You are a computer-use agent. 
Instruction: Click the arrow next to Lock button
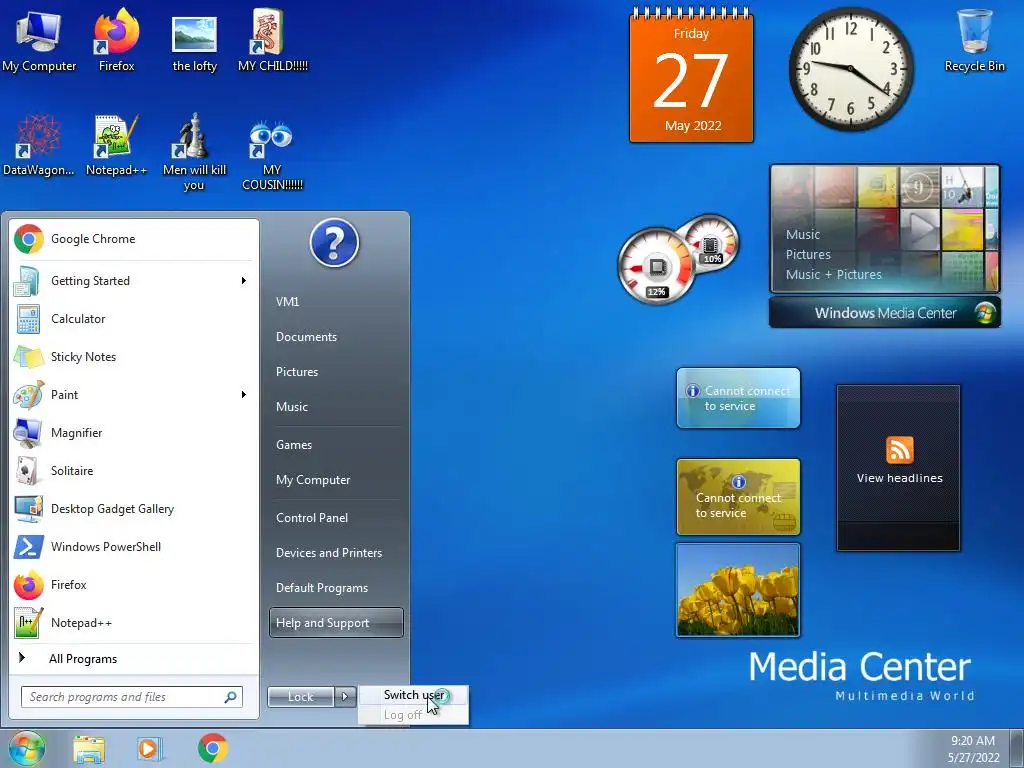coord(345,697)
